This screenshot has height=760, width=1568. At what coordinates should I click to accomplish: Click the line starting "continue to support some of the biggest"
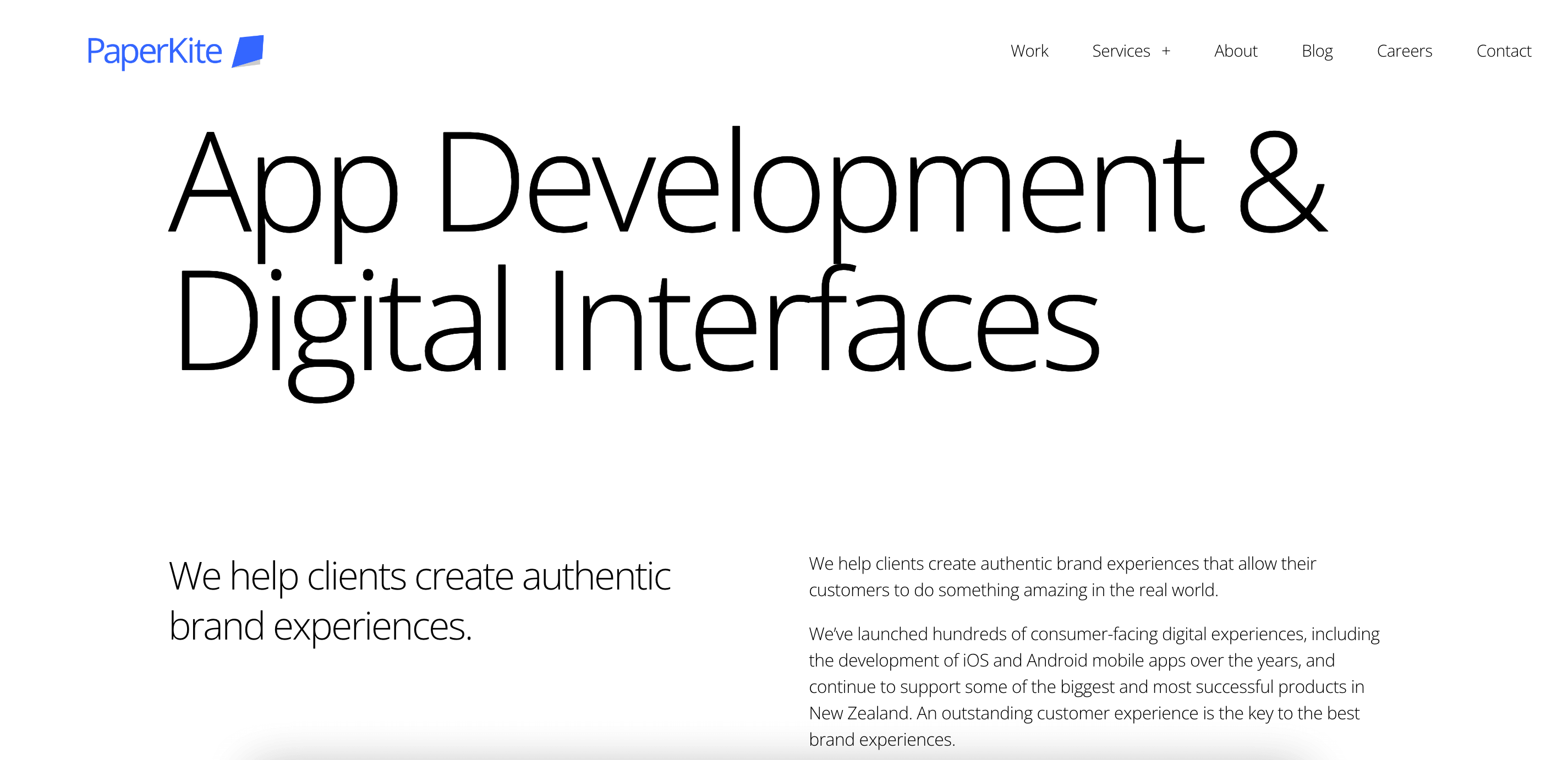pos(1087,687)
